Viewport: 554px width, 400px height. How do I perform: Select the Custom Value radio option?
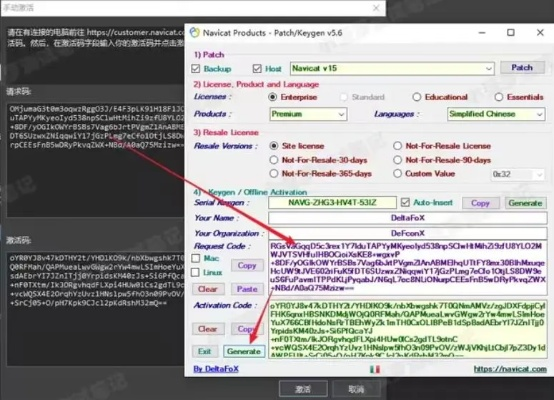(x=398, y=173)
